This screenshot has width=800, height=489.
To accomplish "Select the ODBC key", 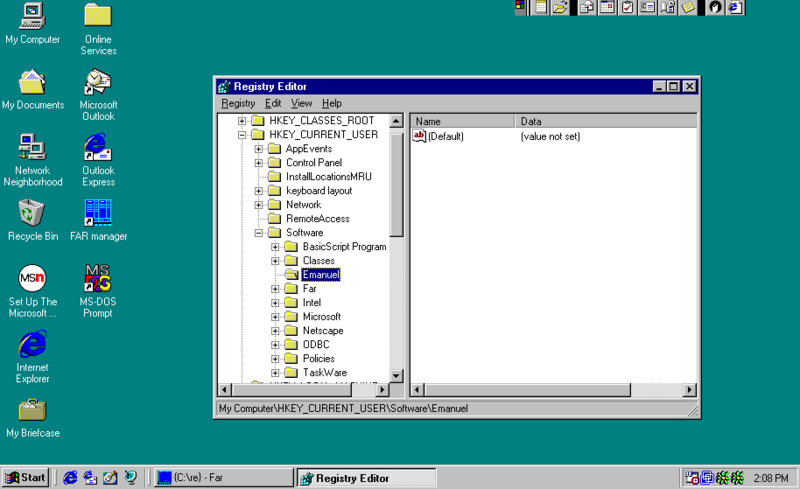I will click(x=316, y=345).
